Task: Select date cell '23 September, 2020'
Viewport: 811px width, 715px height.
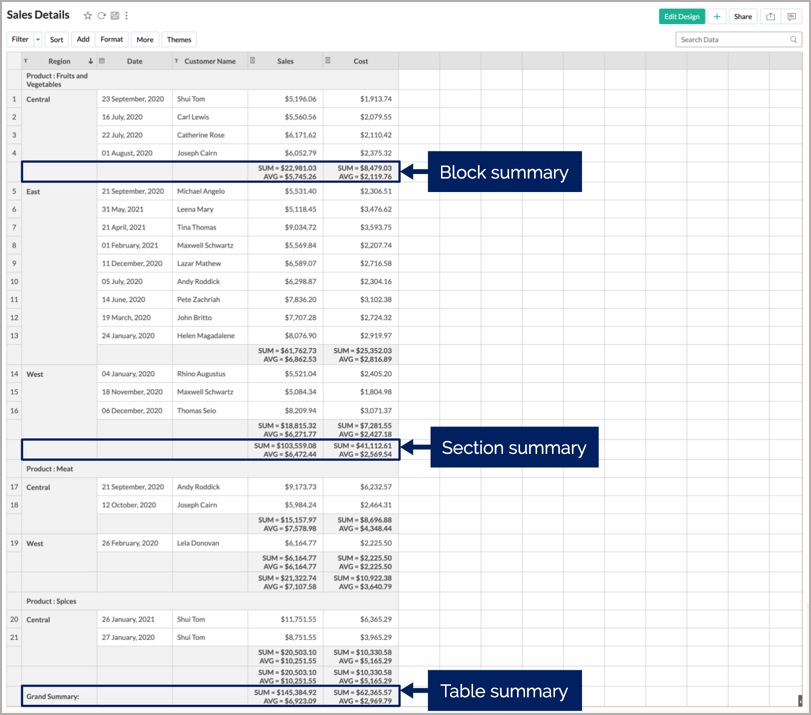Action: (133, 99)
